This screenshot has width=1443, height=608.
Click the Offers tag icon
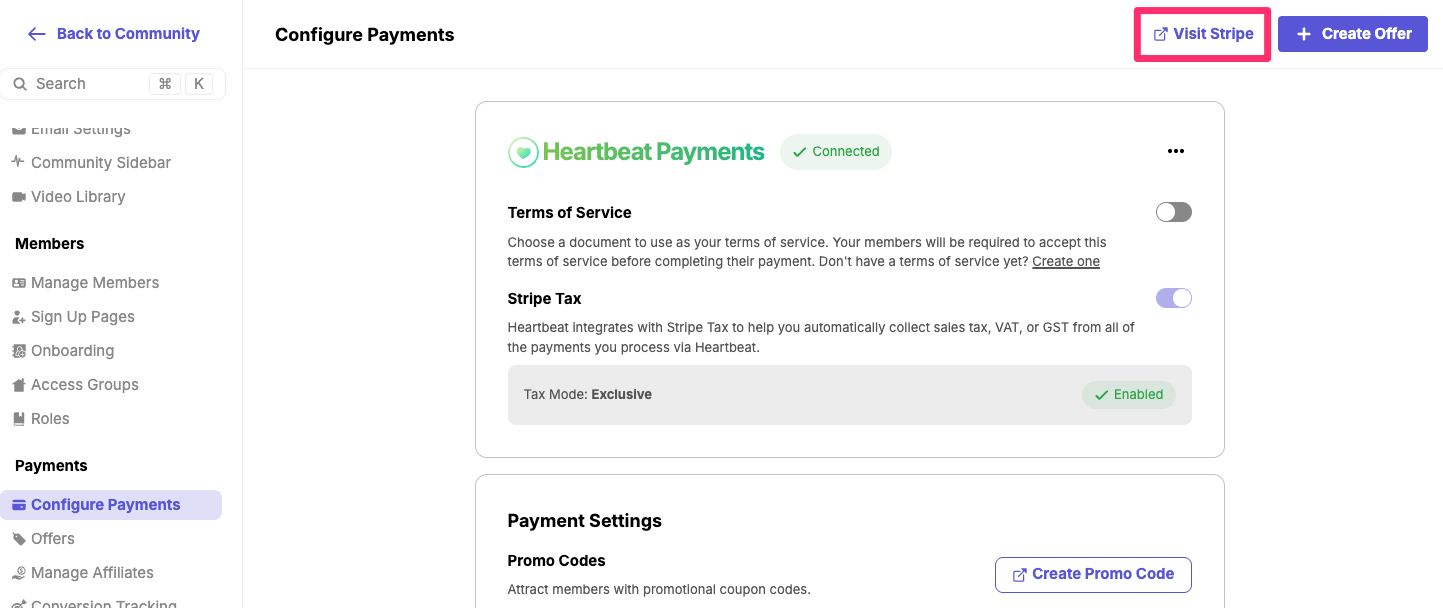point(19,539)
